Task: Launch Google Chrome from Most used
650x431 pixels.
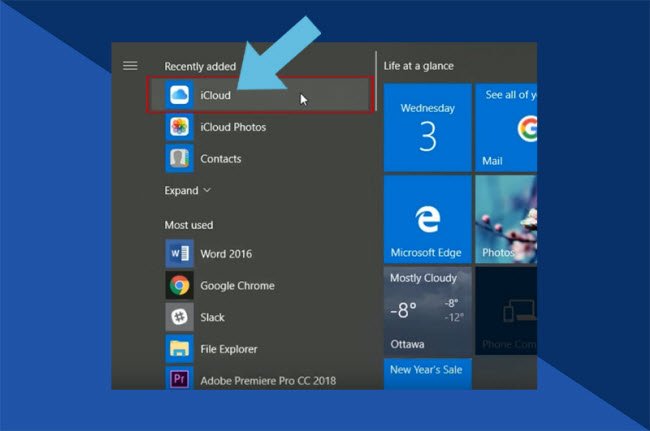Action: [179, 285]
